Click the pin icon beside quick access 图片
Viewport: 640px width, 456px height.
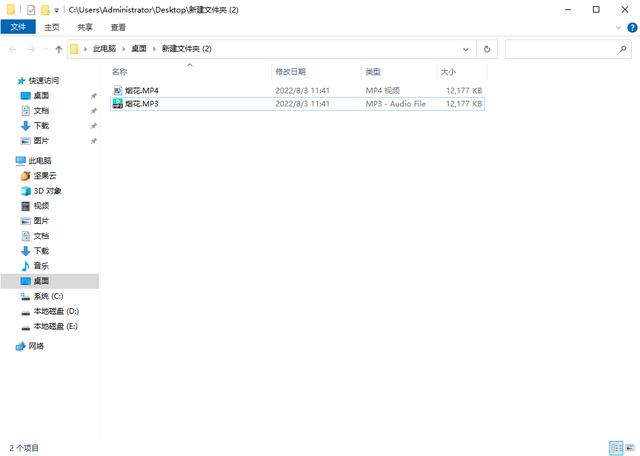click(93, 141)
